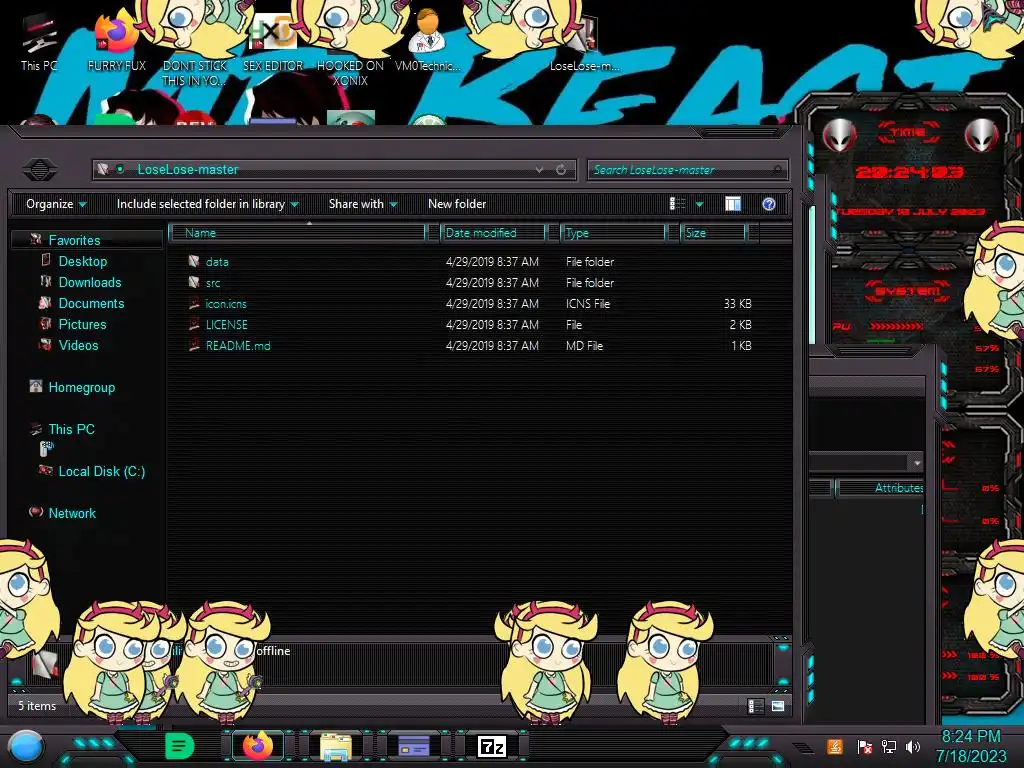
Task: Toggle the preview pane
Action: pos(733,204)
